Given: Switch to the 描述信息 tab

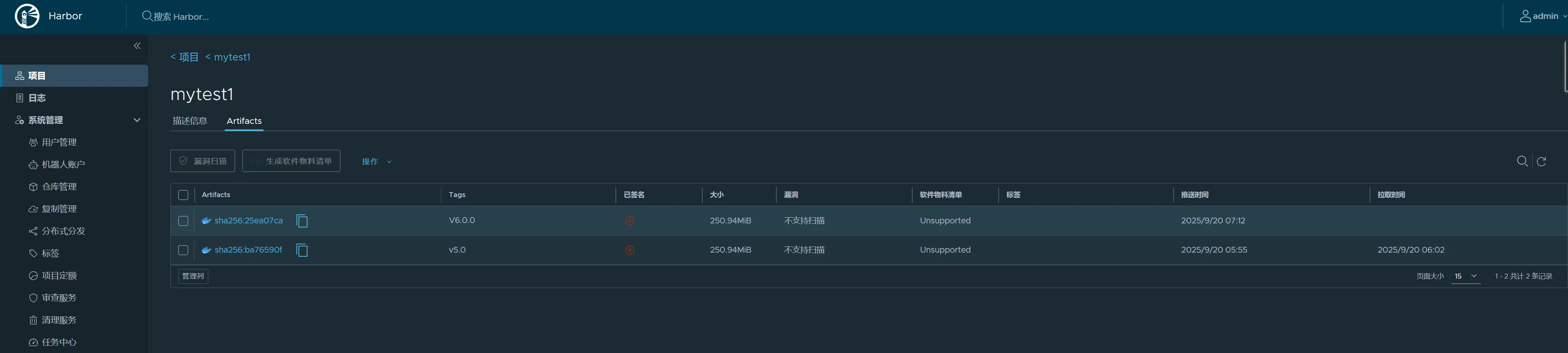Looking at the screenshot, I should pyautogui.click(x=190, y=121).
